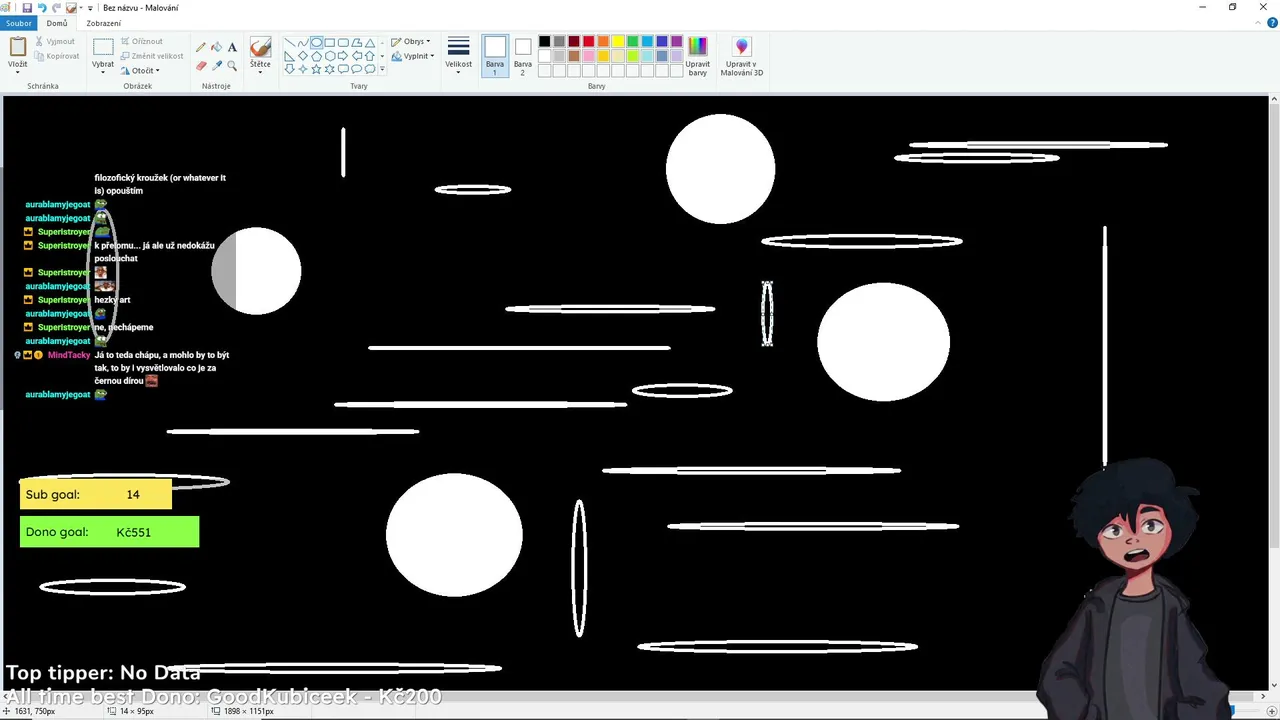Open the Vložit dropdown arrow
This screenshot has width=1280, height=720.
[18, 72]
